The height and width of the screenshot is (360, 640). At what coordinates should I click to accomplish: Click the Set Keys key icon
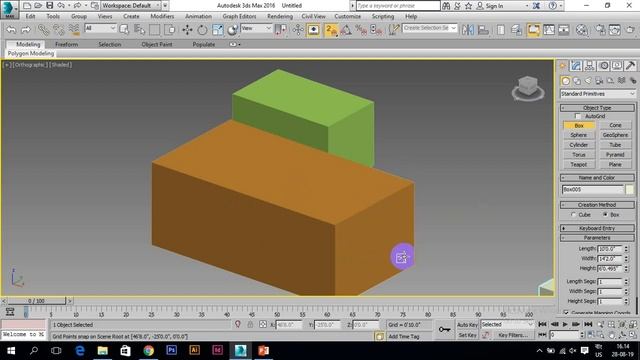tap(444, 329)
